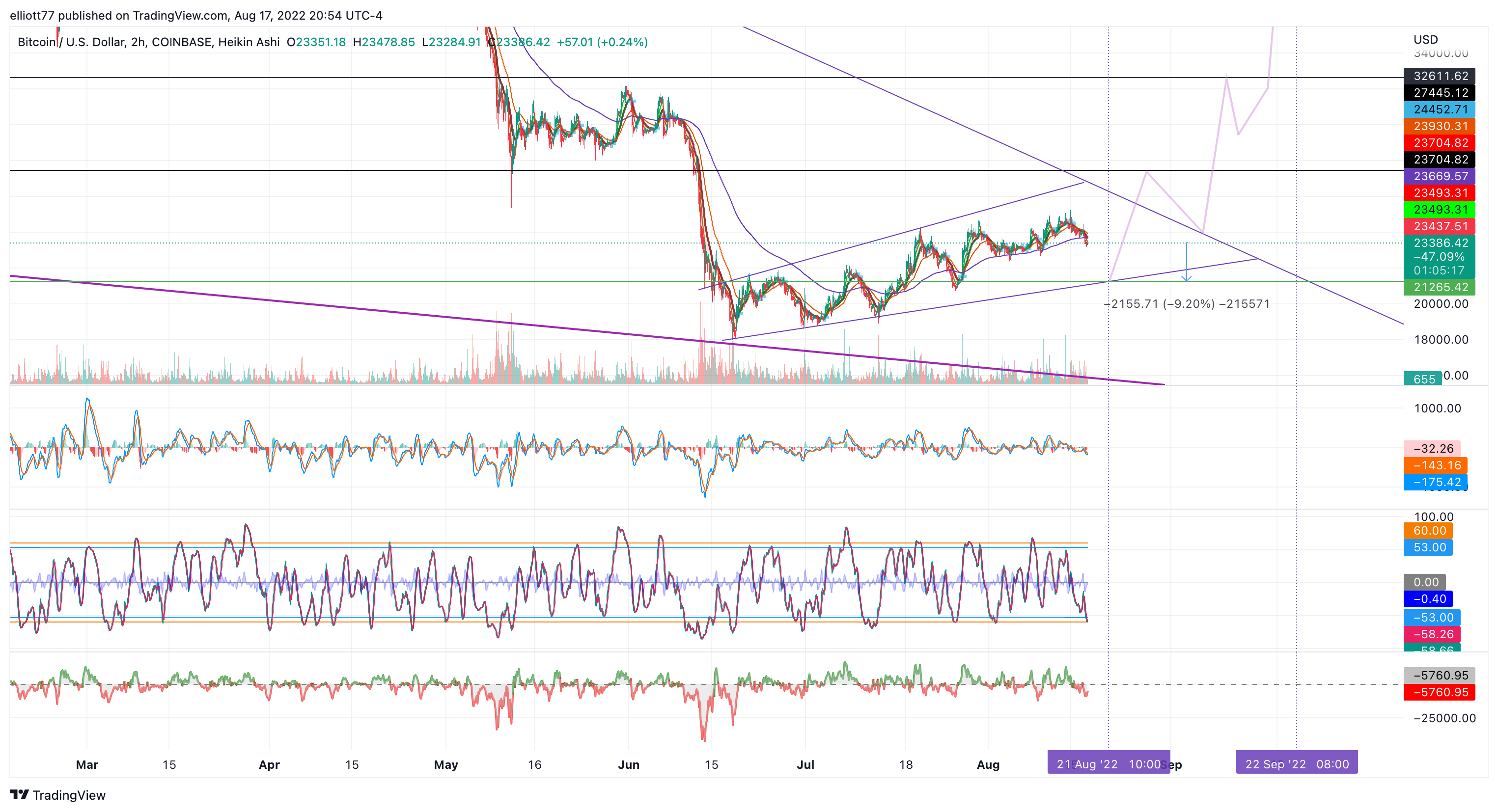1498x812 pixels.
Task: Click the low value L23284.91
Action: pos(451,42)
